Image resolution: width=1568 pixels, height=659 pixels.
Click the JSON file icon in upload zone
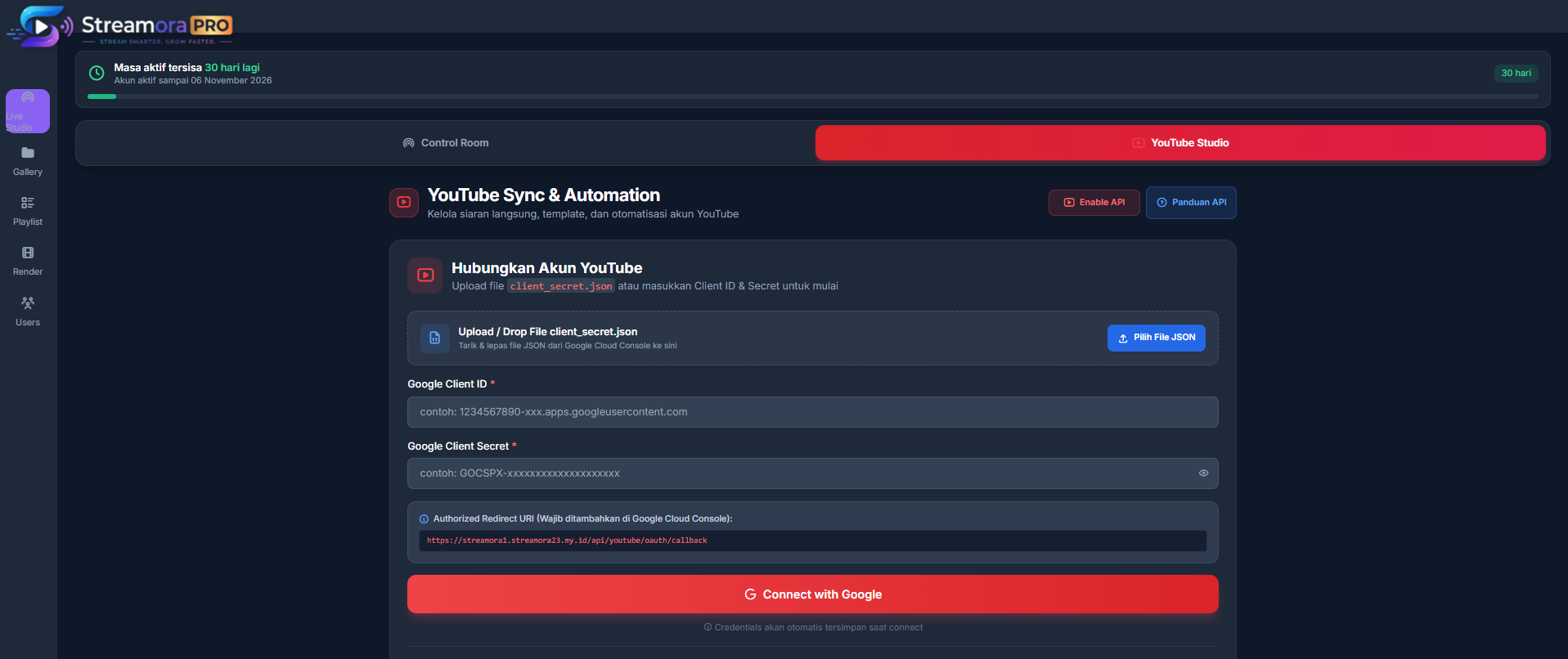click(435, 338)
